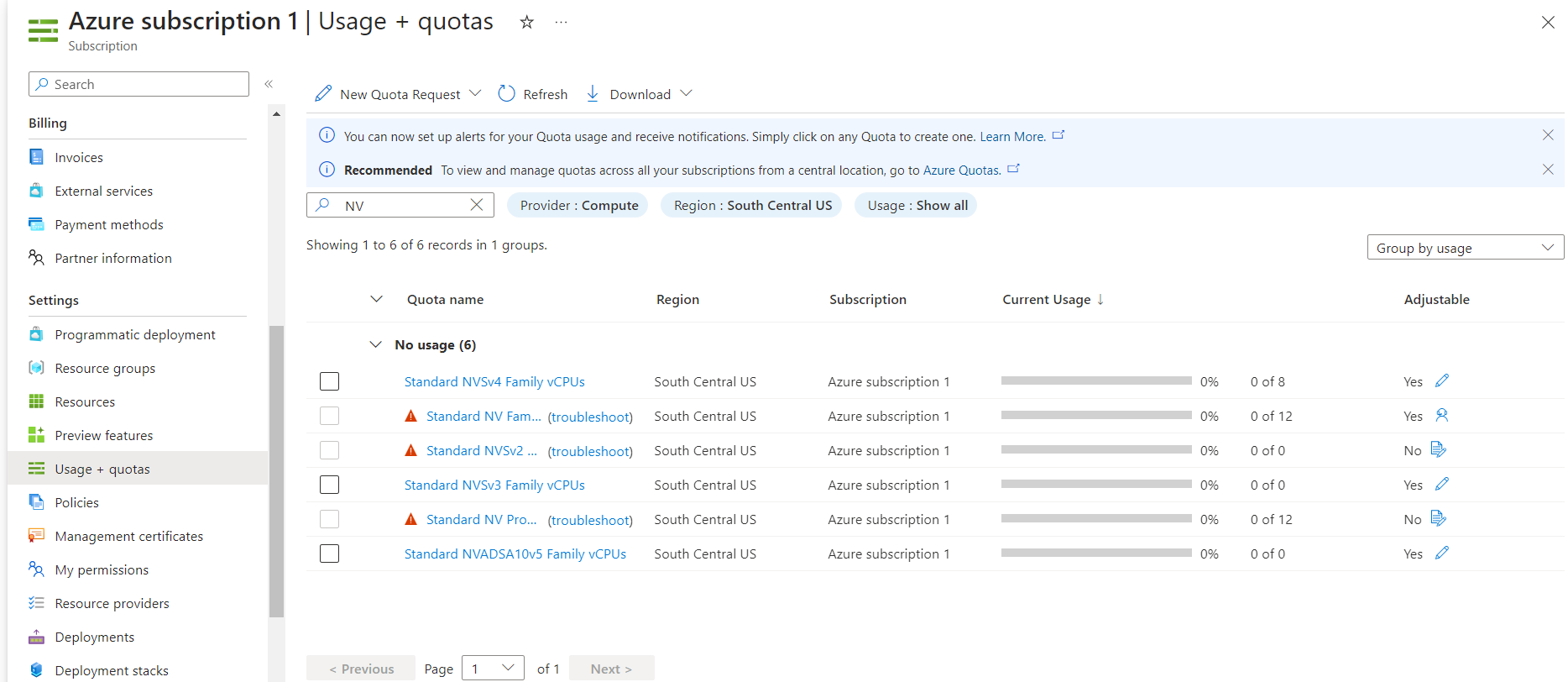Click the NV quota filter input
The height and width of the screenshot is (682, 1568).
tap(401, 205)
